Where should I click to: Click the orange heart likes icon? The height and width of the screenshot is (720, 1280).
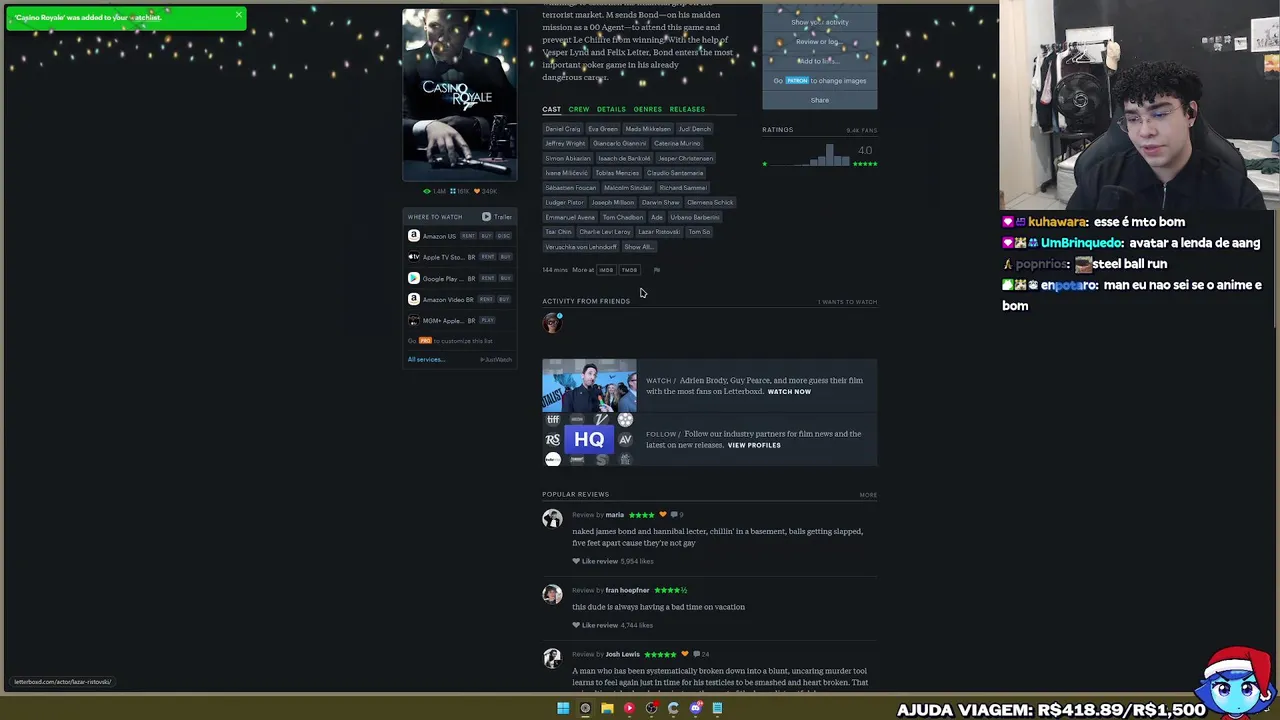tap(478, 191)
